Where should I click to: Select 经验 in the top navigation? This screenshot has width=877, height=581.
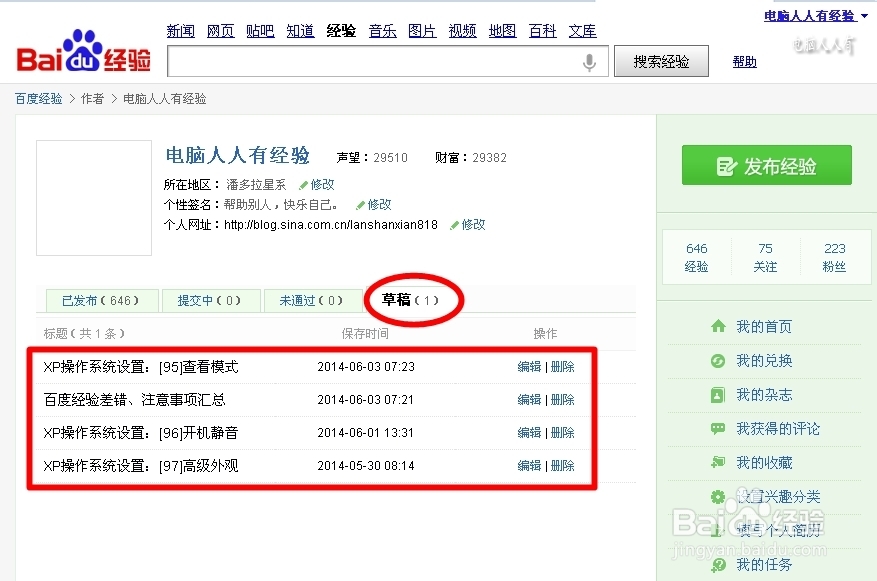point(341,31)
